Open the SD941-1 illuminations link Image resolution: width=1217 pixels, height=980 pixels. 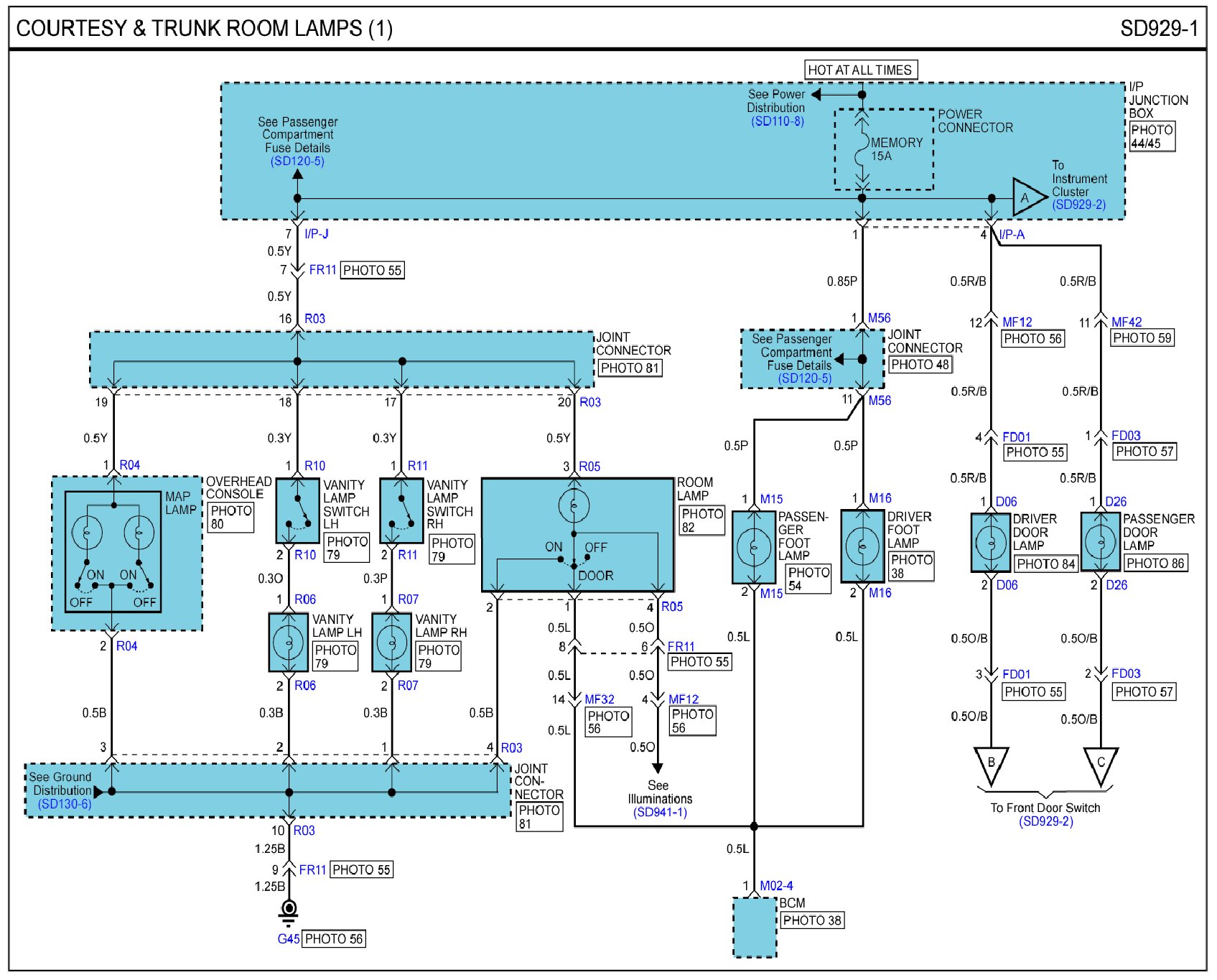pyautogui.click(x=660, y=813)
